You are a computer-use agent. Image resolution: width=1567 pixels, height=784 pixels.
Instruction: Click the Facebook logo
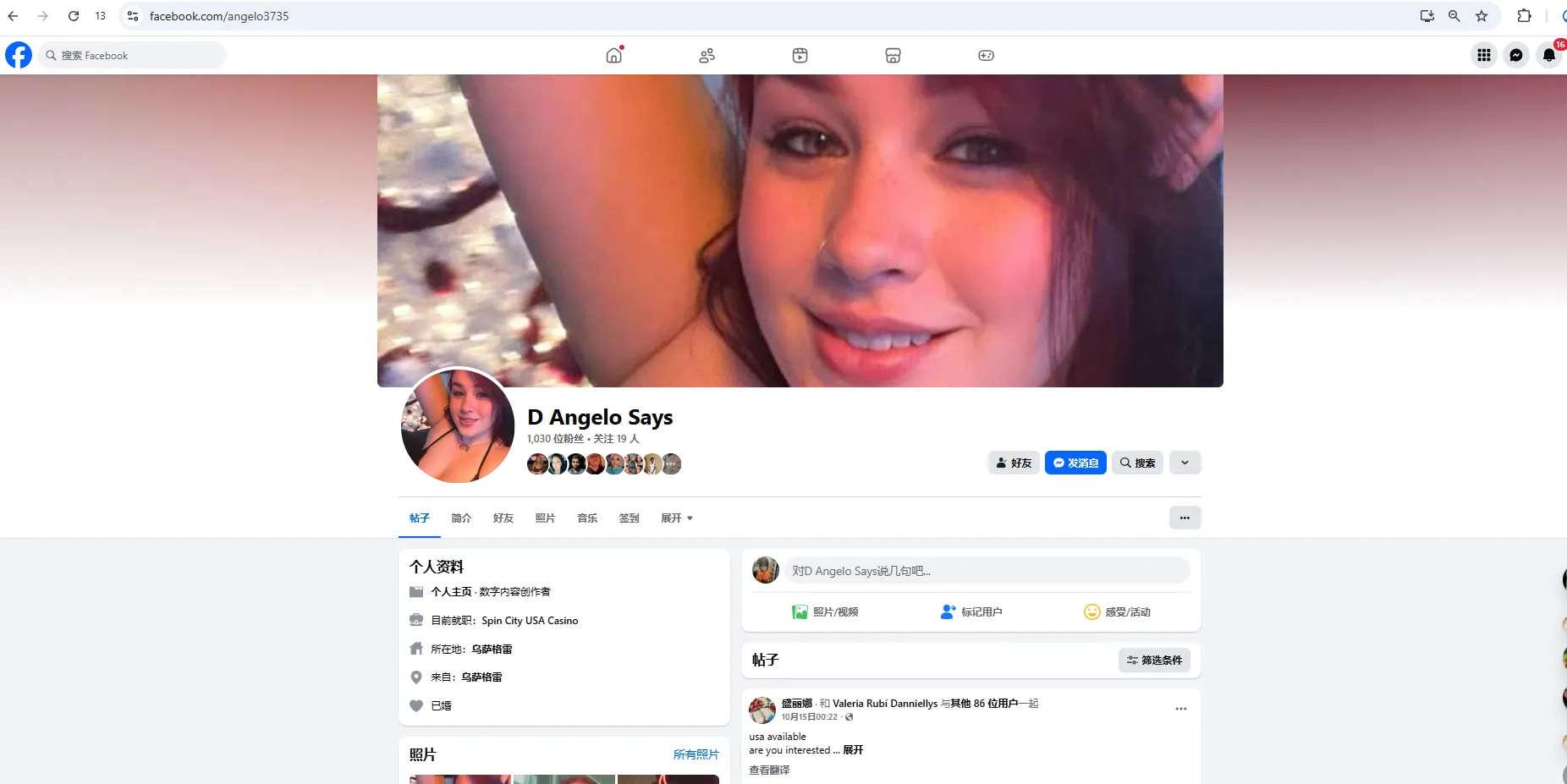[19, 55]
